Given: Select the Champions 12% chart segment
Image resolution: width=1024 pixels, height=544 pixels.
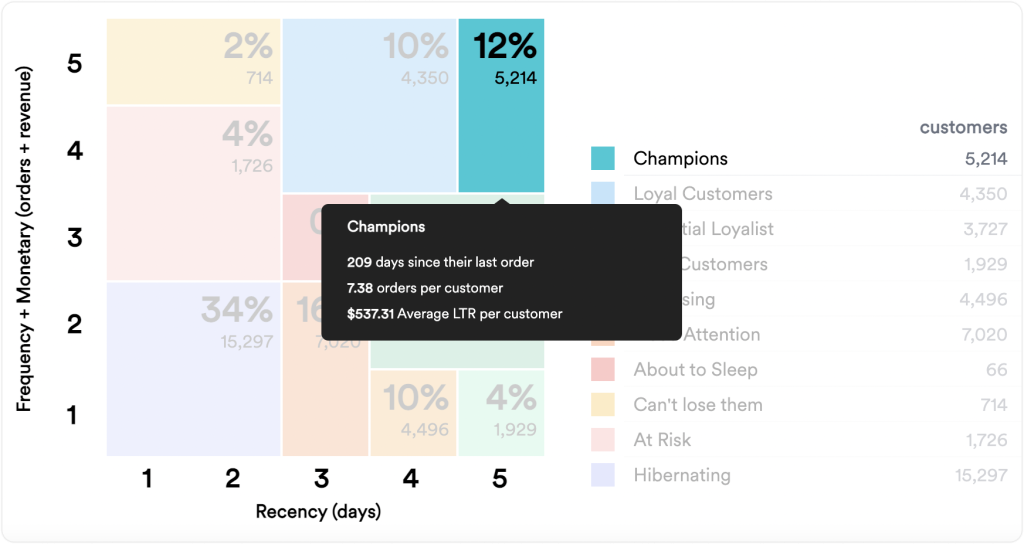Looking at the screenshot, I should point(502,105).
